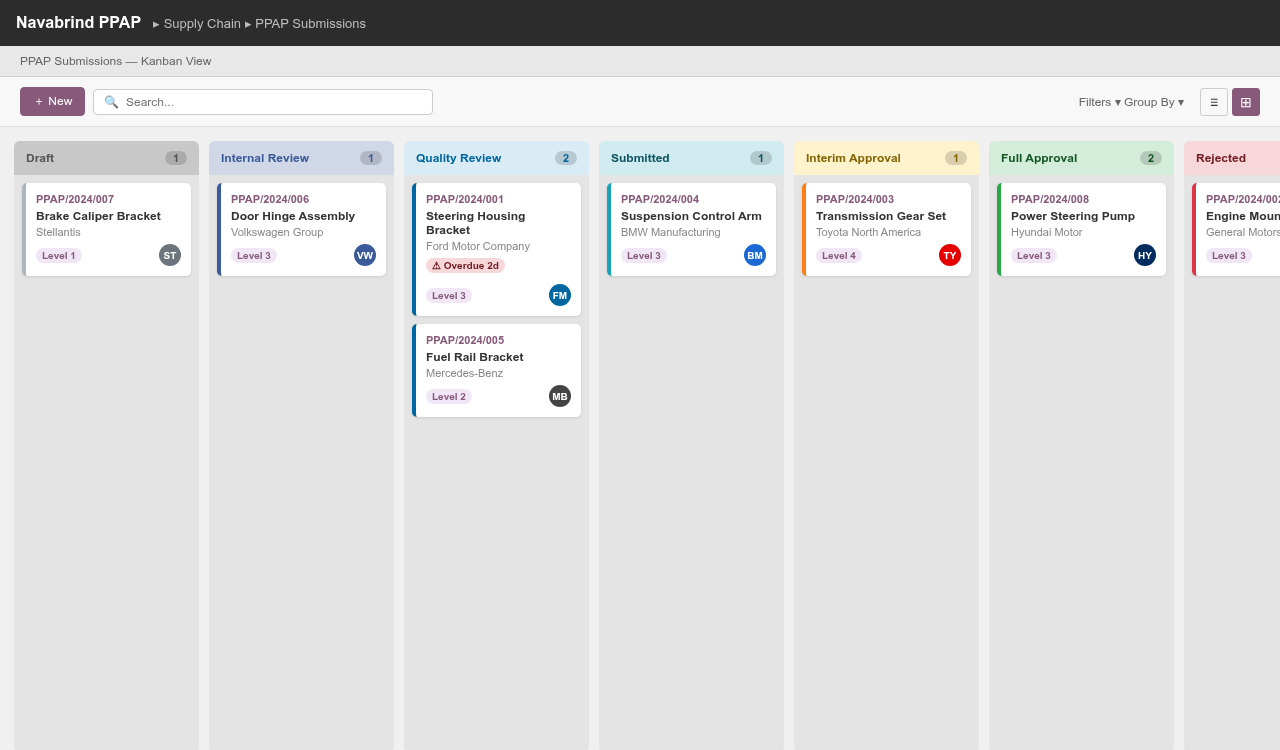This screenshot has height=750, width=1280.
Task: Click the TY avatar on Transmission Gear Set
Action: (x=949, y=255)
